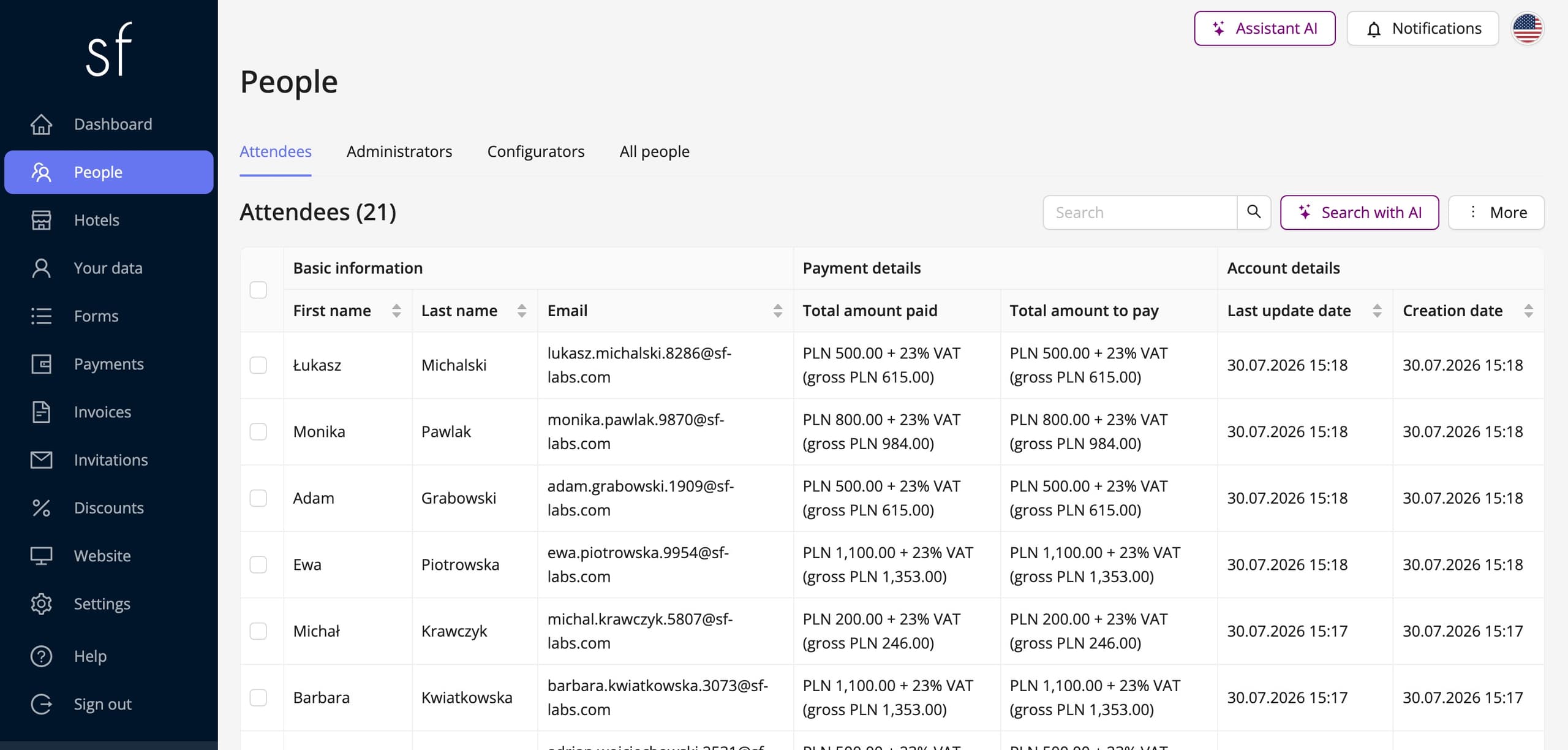
Task: Open the Invitations sidebar item
Action: click(x=109, y=460)
